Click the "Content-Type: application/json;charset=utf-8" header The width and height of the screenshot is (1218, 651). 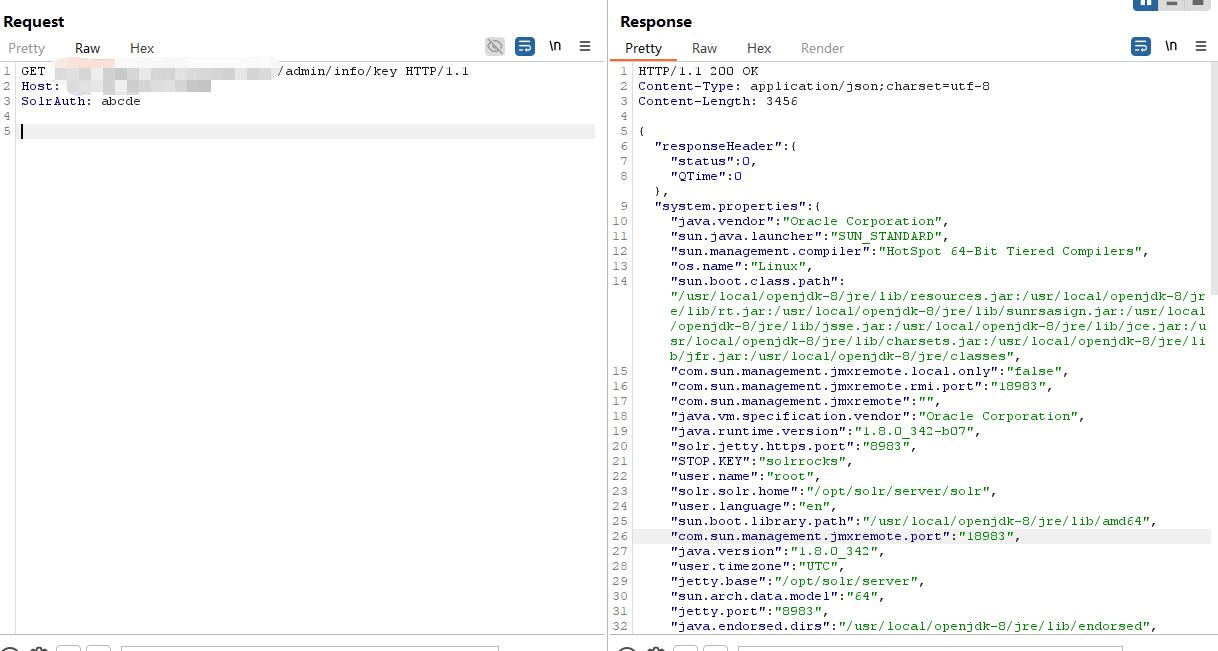(x=814, y=86)
